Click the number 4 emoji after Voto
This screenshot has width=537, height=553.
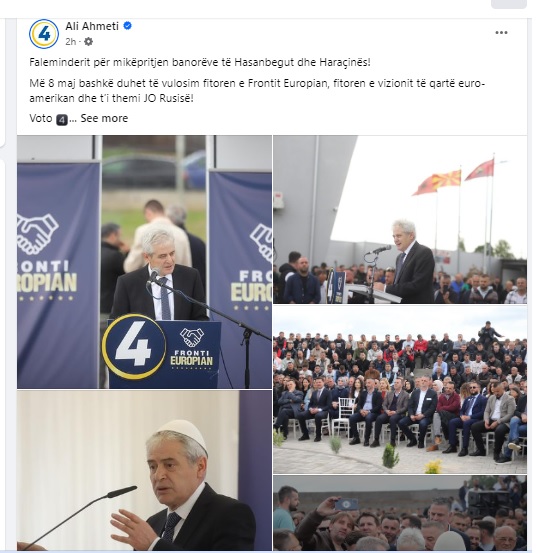(62, 120)
